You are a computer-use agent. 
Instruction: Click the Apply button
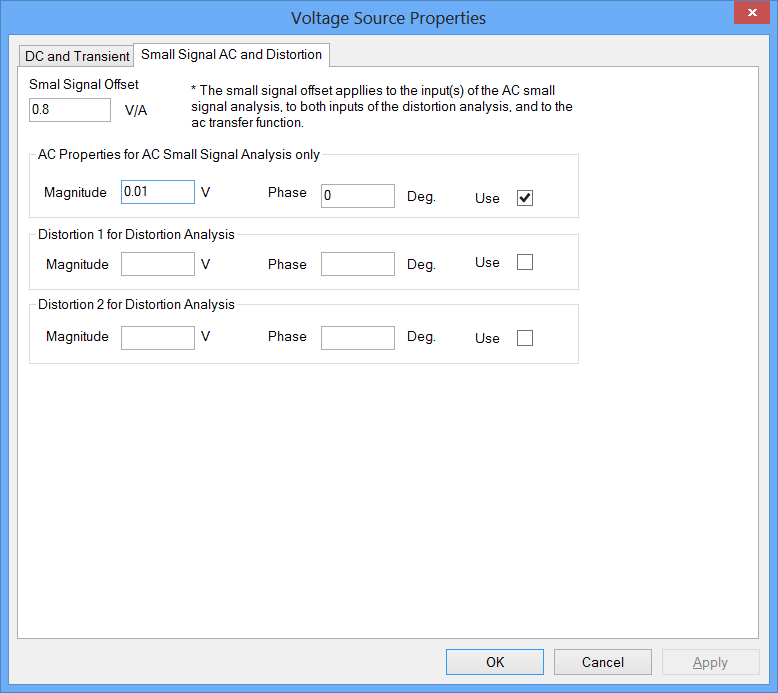click(711, 662)
